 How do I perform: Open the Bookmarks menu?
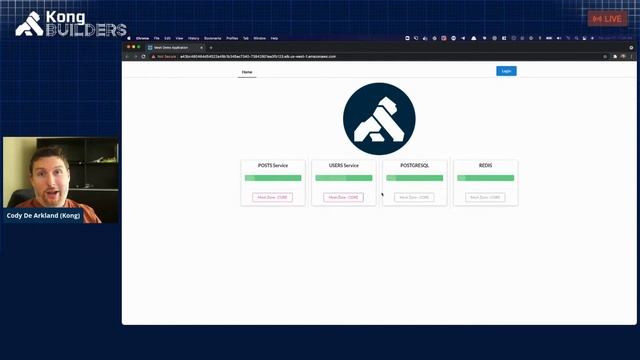pos(212,38)
